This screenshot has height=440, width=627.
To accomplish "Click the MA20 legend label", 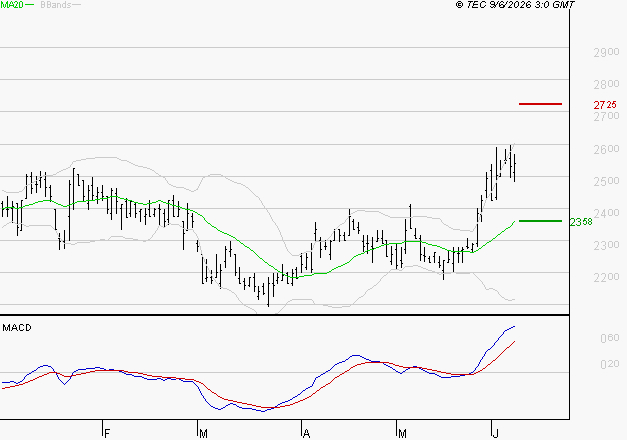I will (x=12, y=5).
